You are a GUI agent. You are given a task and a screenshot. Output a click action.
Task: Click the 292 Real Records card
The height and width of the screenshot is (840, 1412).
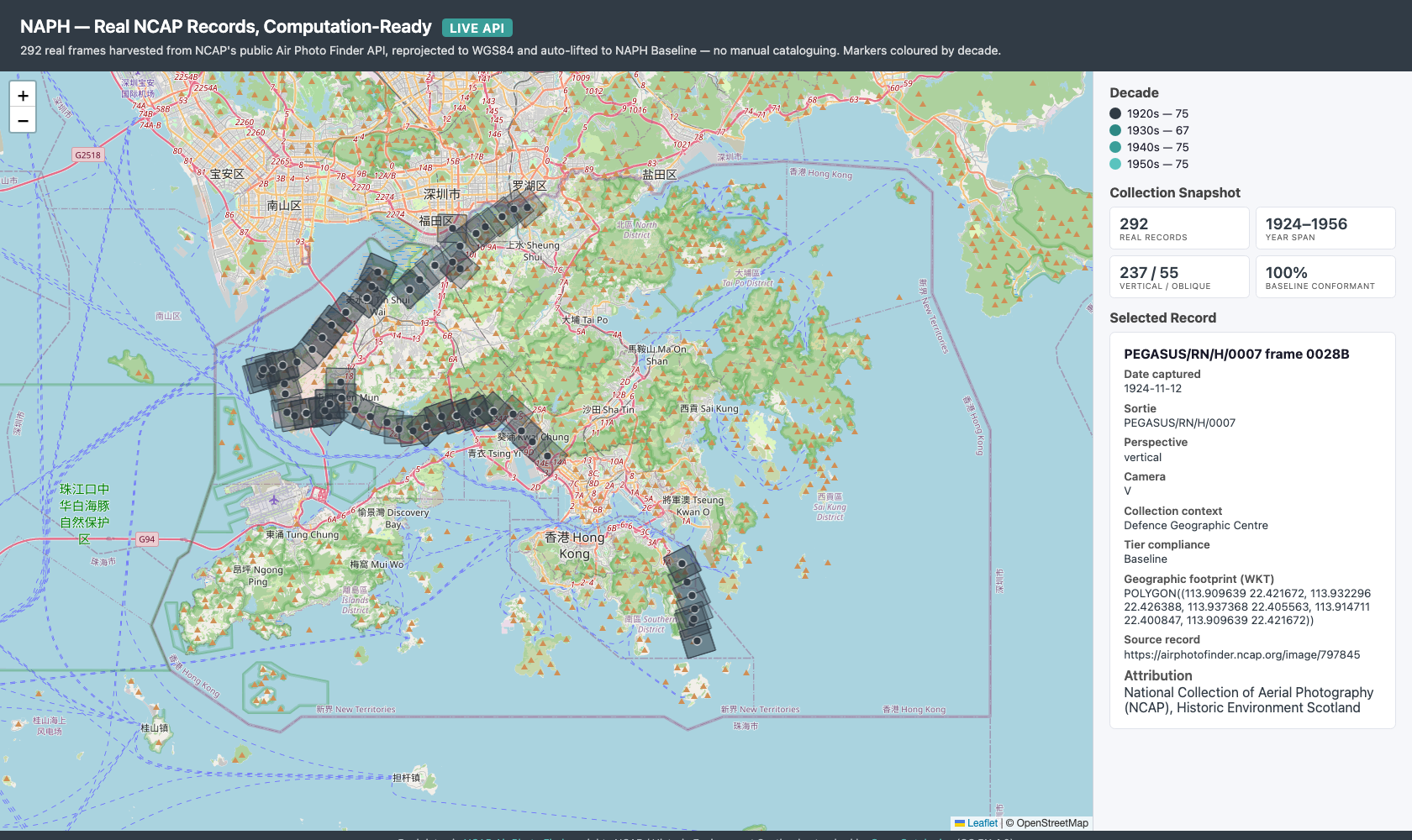[x=1179, y=228]
